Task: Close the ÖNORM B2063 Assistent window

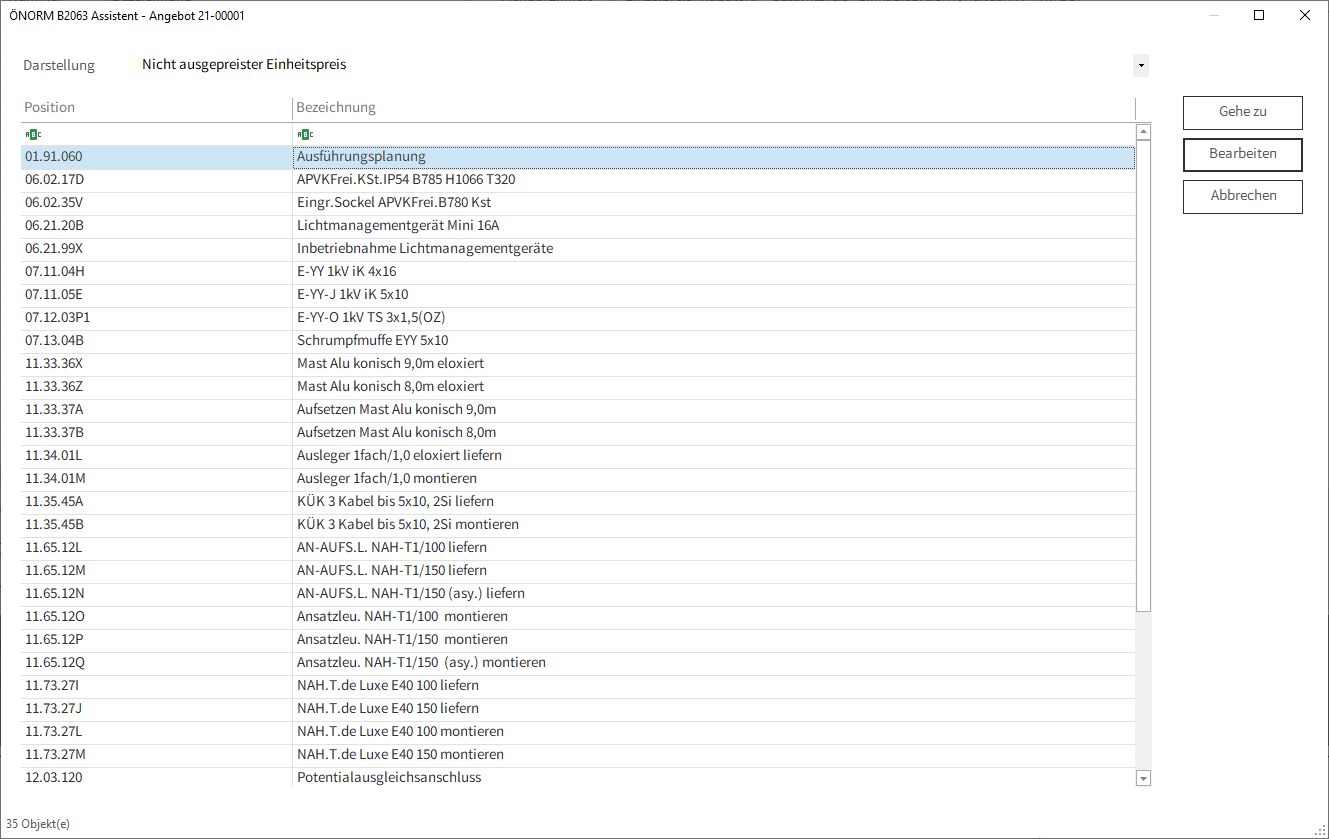Action: pyautogui.click(x=1305, y=15)
